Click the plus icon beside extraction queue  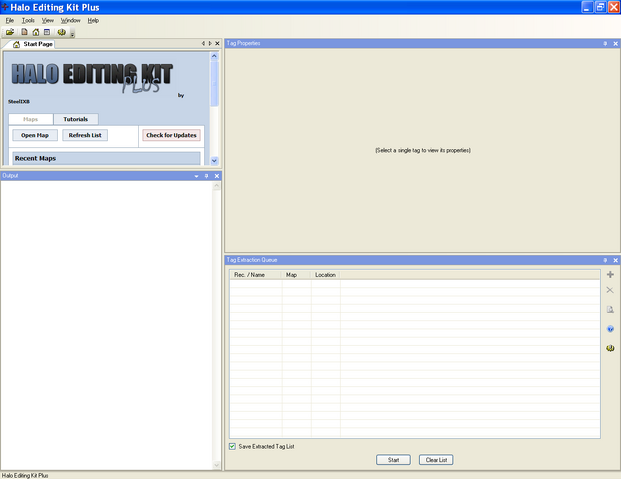[610, 274]
